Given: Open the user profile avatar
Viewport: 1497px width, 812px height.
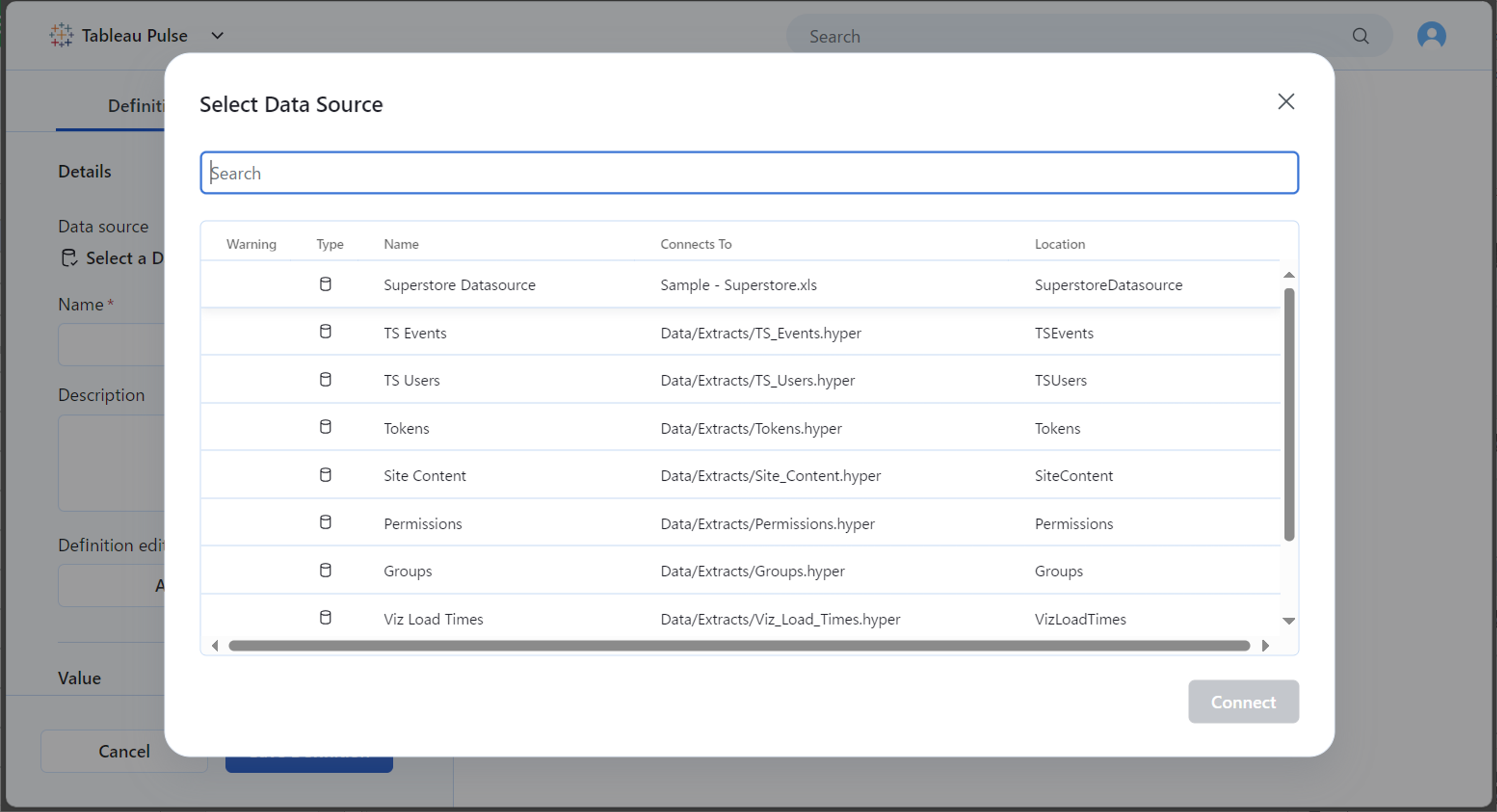Looking at the screenshot, I should (1431, 36).
